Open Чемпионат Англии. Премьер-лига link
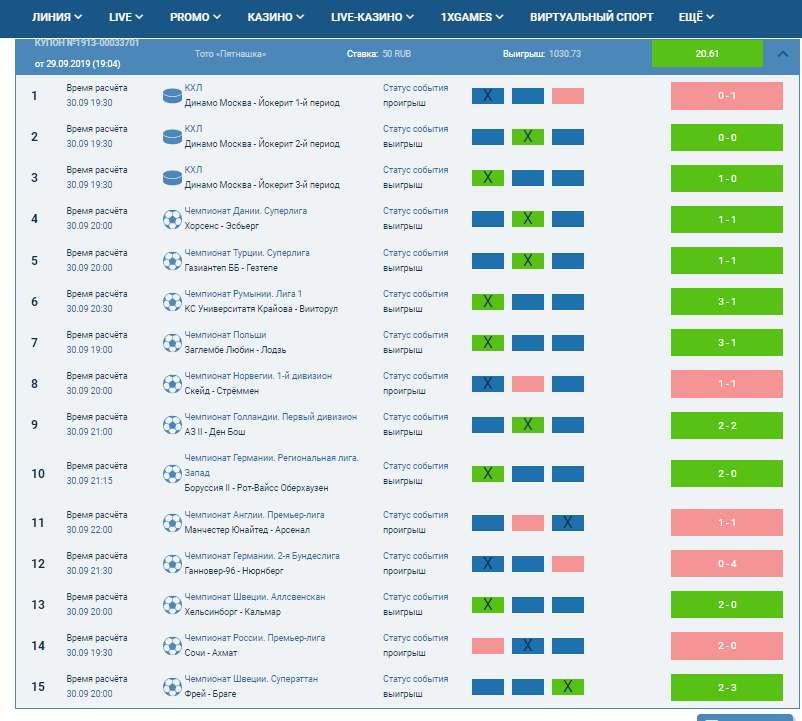This screenshot has width=802, height=721. pyautogui.click(x=254, y=515)
